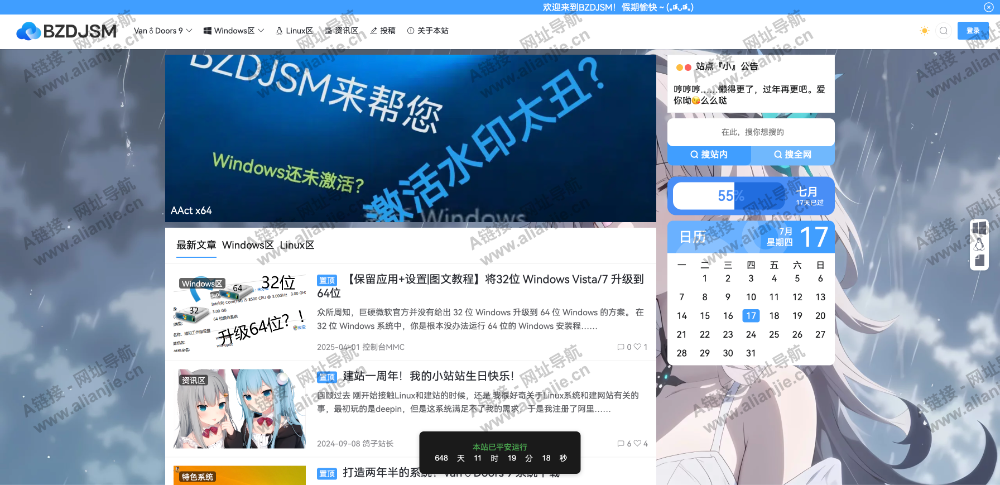Open the 资讯区 nav menu item
This screenshot has height=485, width=1000.
tap(341, 31)
